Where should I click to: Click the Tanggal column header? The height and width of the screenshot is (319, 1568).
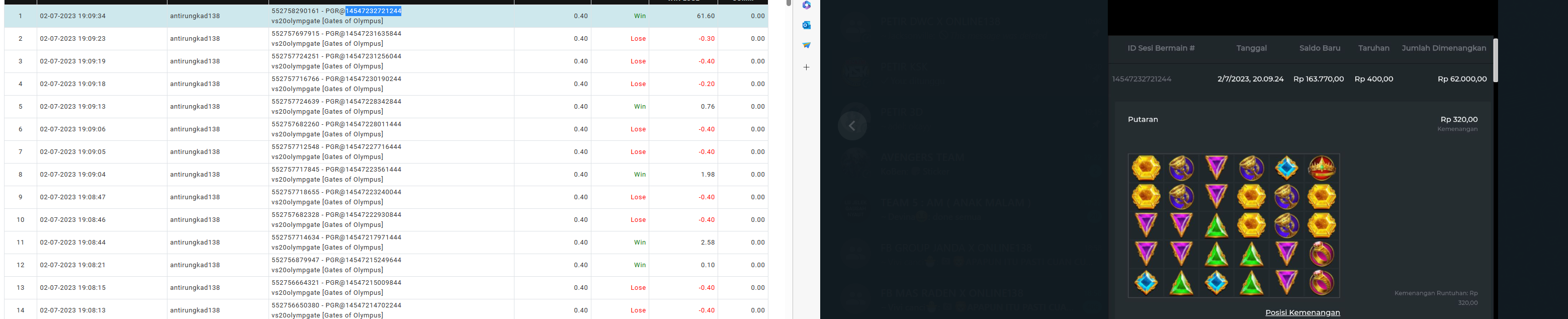coord(1252,48)
